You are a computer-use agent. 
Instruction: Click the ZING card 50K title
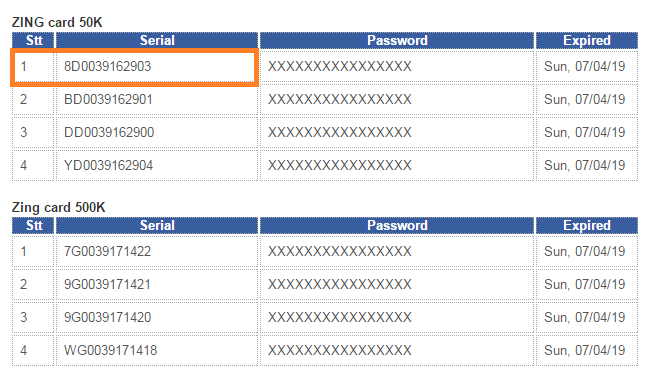(57, 22)
